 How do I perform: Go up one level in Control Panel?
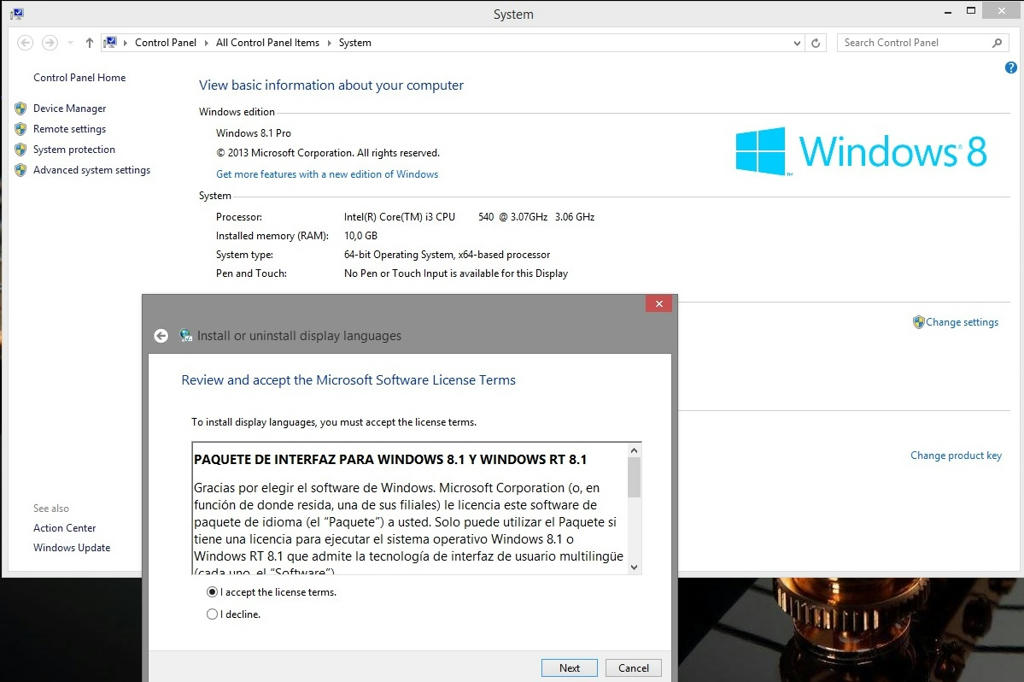click(89, 43)
